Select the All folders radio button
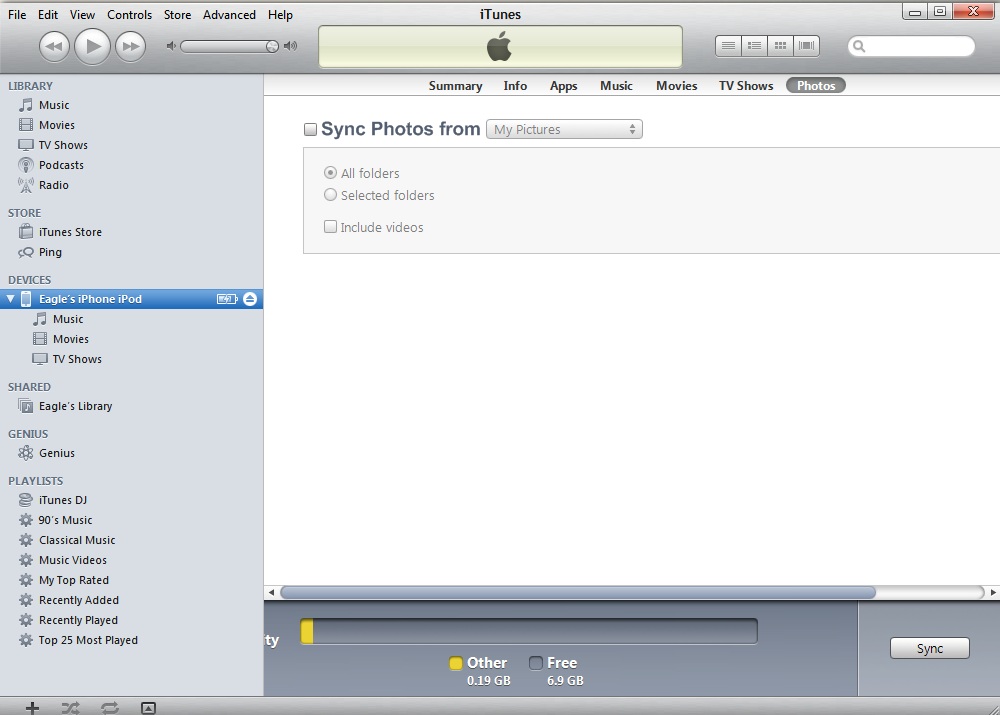 tap(330, 173)
